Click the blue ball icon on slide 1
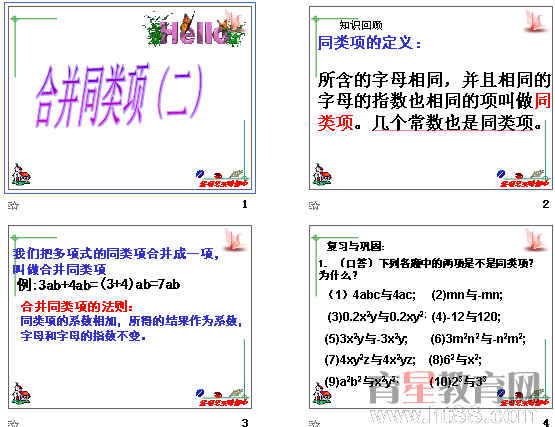The height and width of the screenshot is (427, 555). (200, 174)
